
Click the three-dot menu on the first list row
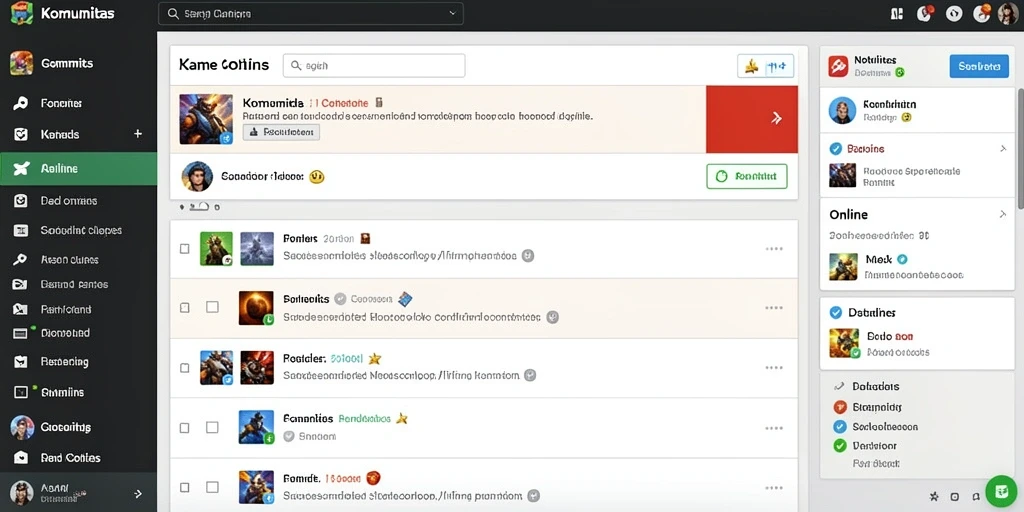click(774, 249)
